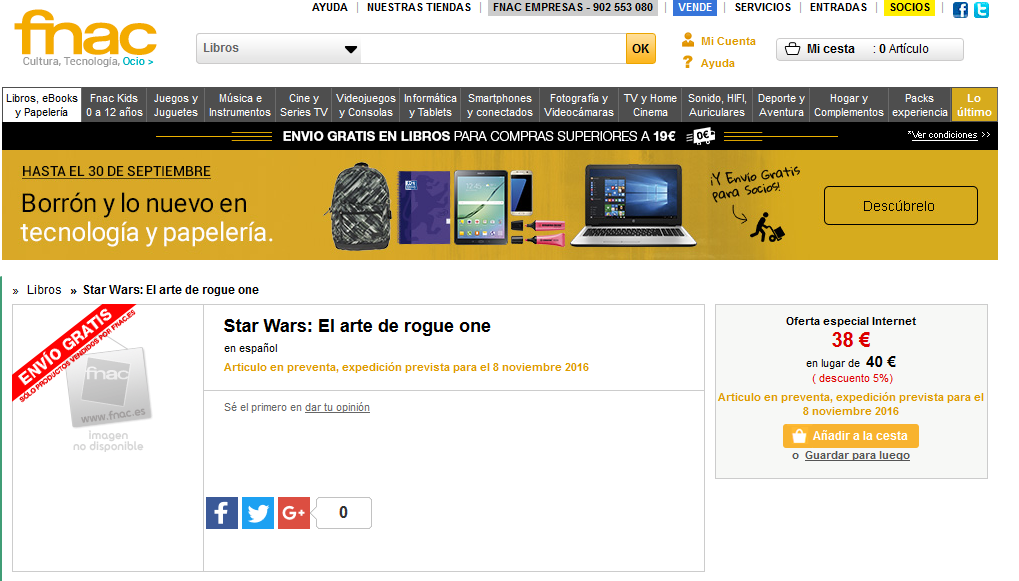The width and height of the screenshot is (1019, 581).
Task: Select Lo último tab
Action: click(974, 105)
